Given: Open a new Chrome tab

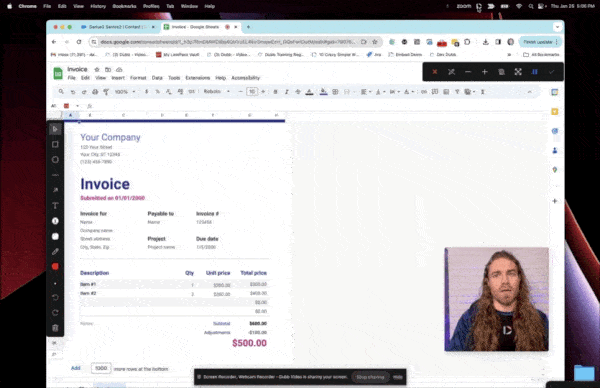Looking at the screenshot, I should tap(248, 27).
